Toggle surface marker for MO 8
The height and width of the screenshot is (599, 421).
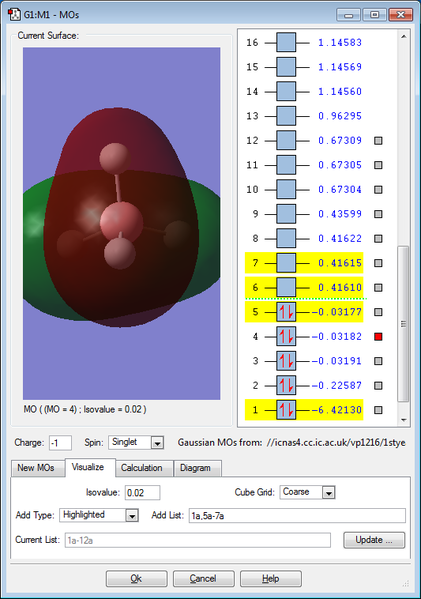[378, 238]
